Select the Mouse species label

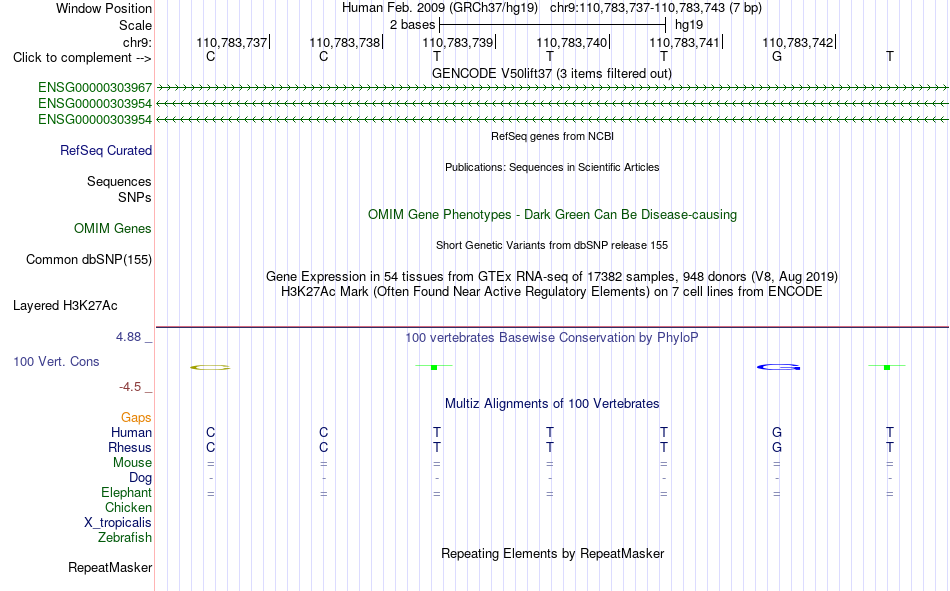132,462
